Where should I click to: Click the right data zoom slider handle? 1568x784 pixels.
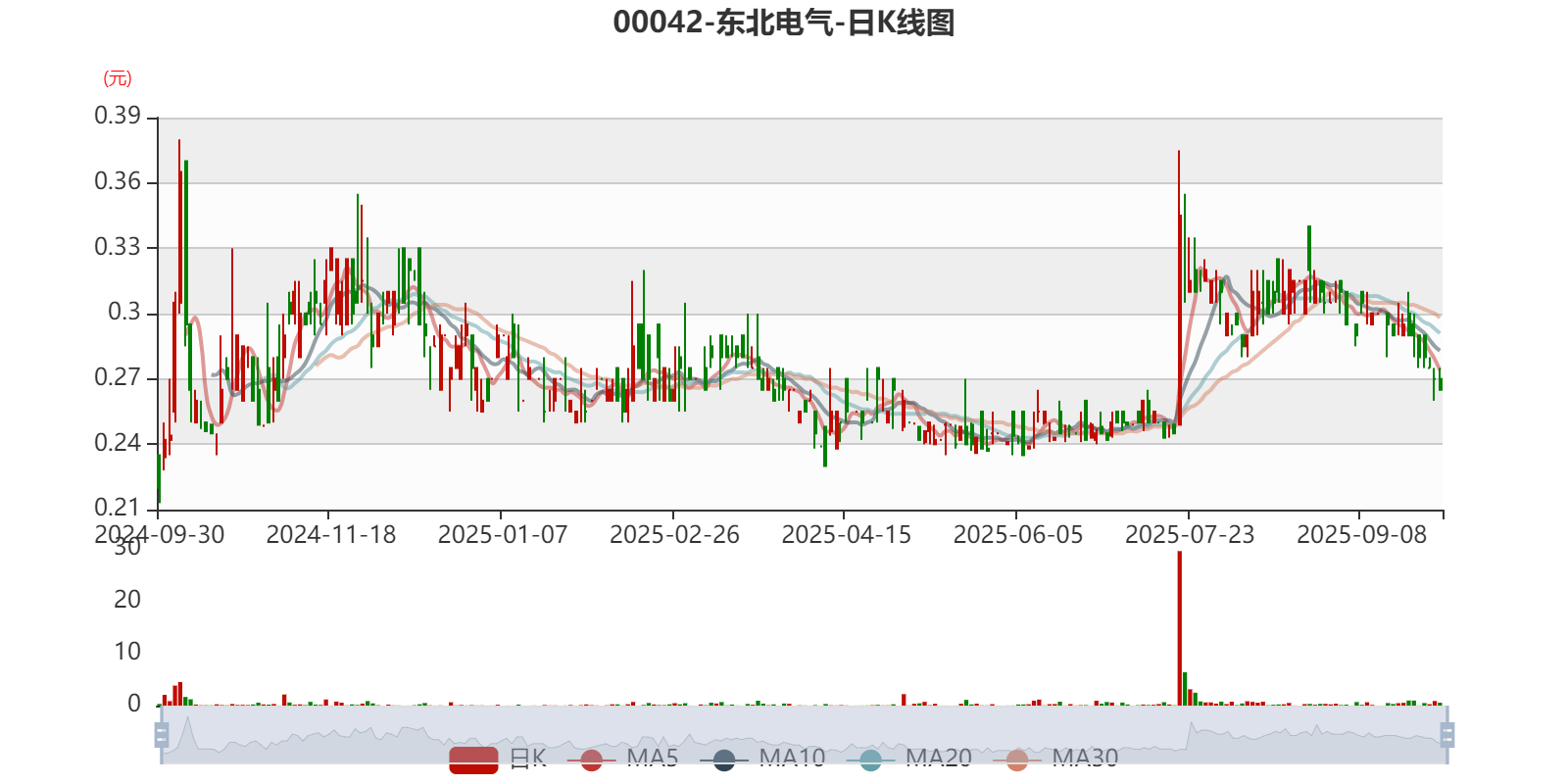pyautogui.click(x=1447, y=734)
